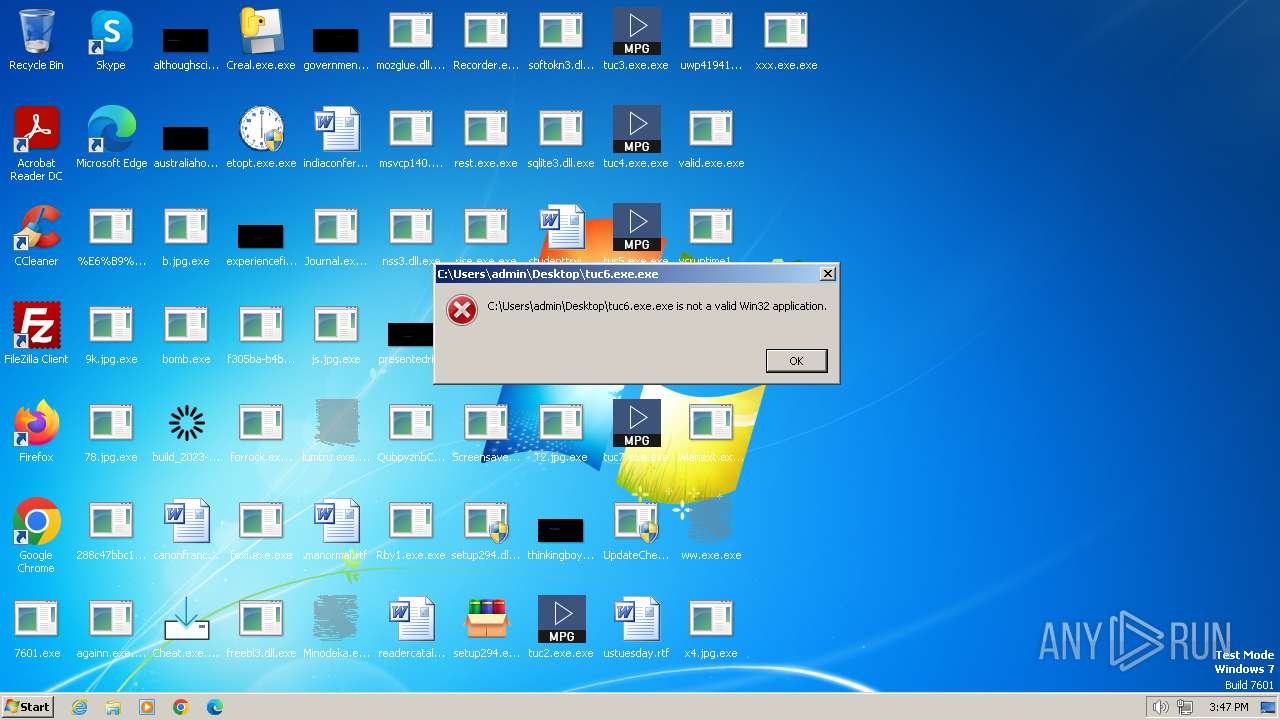Select the xxx.exe.exe file icon

[x=786, y=31]
